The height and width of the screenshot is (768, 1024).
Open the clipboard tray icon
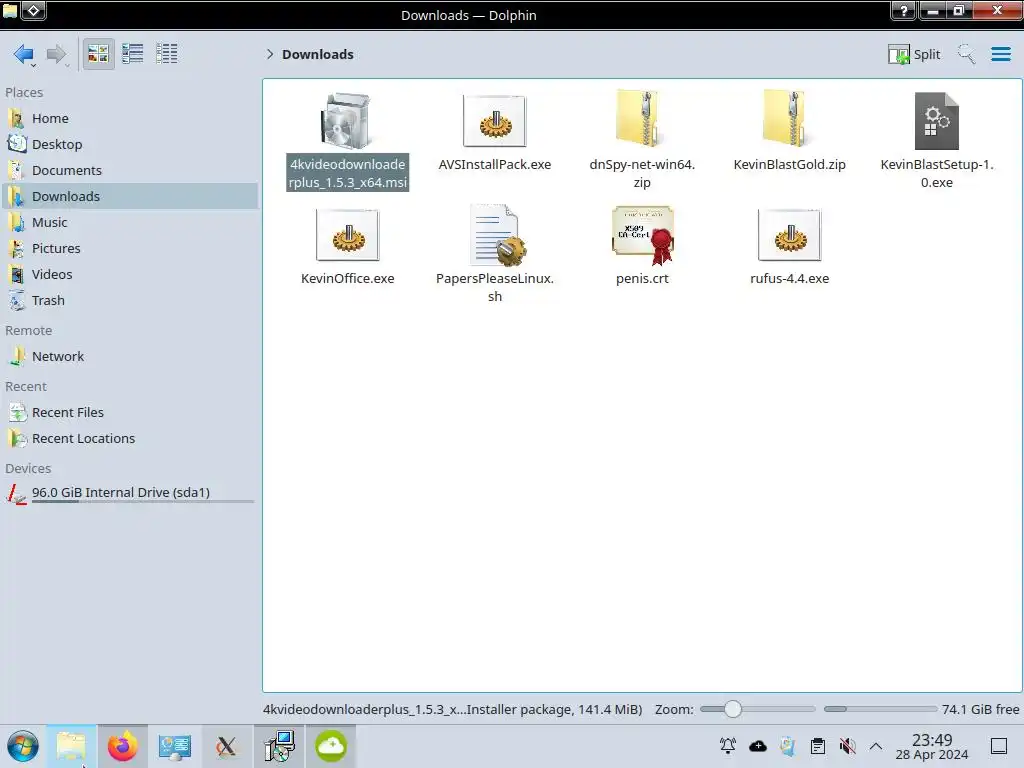818,746
